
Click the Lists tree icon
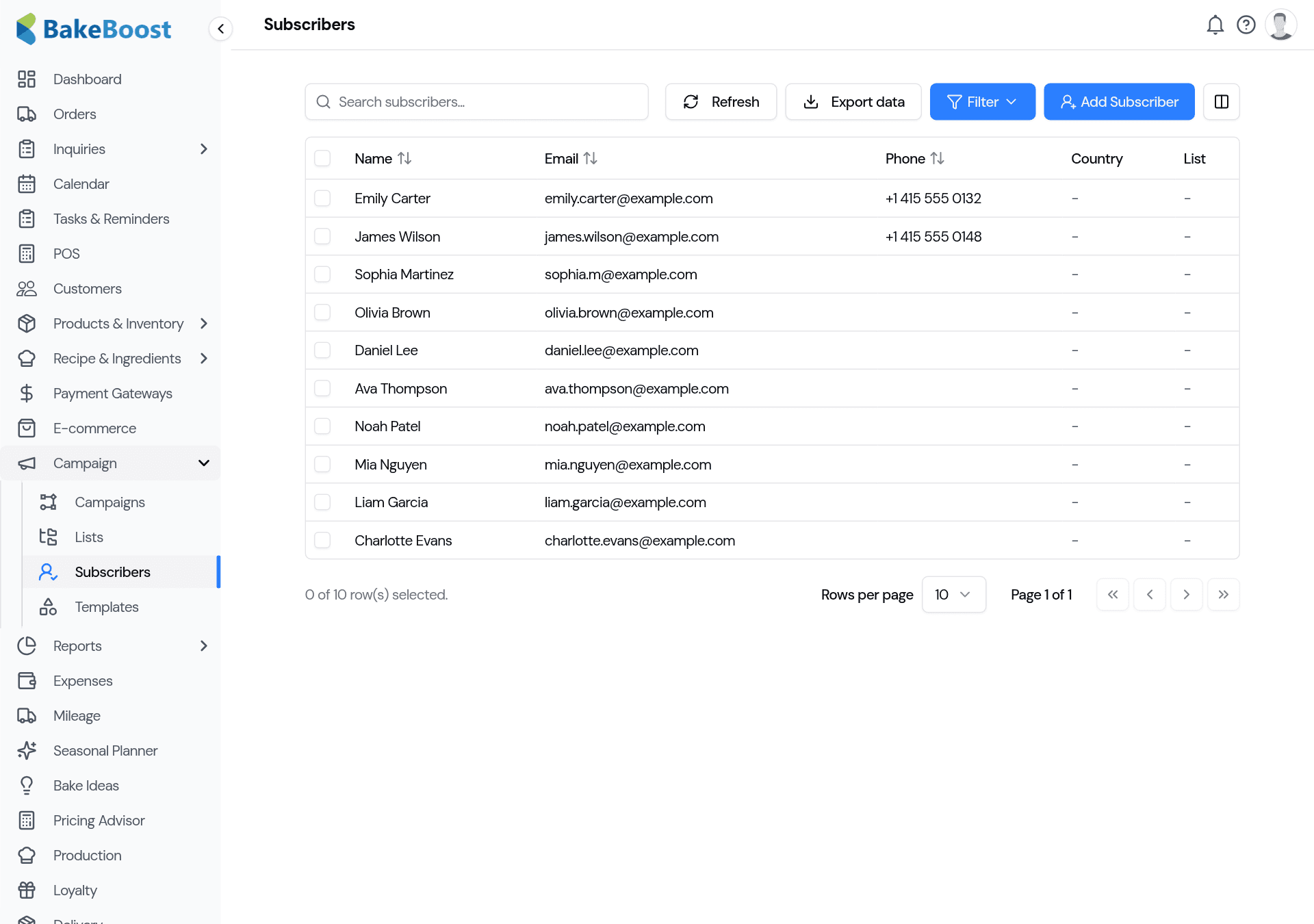coord(48,537)
